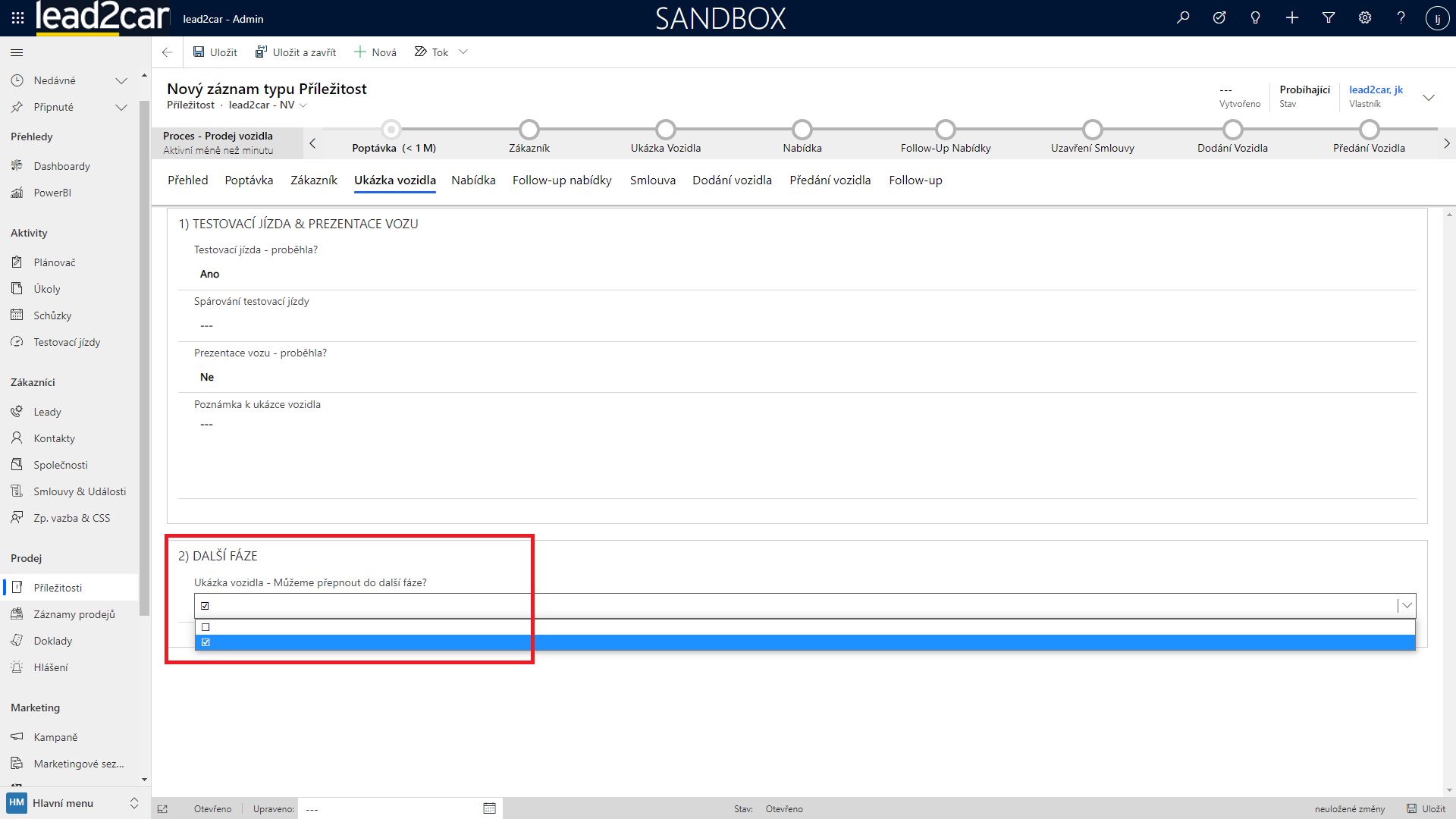Collapse sidebar using hamburger menu icon
Image resolution: width=1456 pixels, height=819 pixels.
(x=17, y=52)
